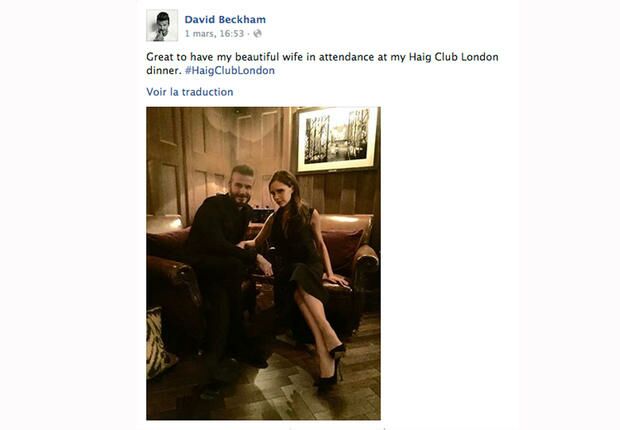Open the posted photo of the couple

263,263
